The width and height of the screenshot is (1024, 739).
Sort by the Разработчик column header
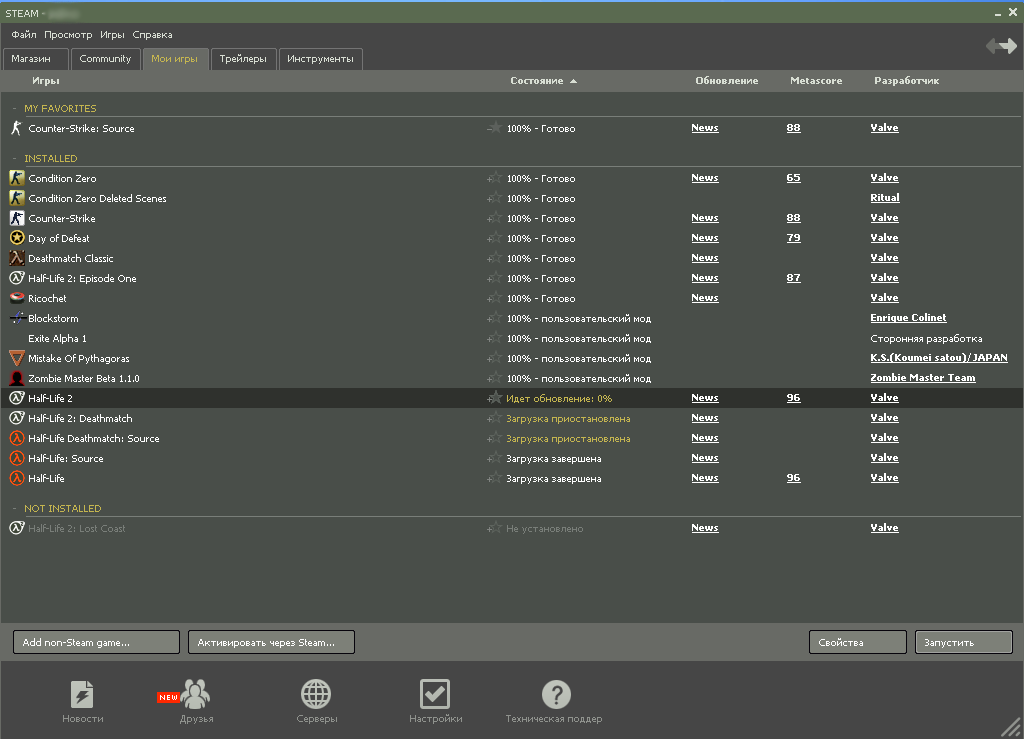click(906, 81)
